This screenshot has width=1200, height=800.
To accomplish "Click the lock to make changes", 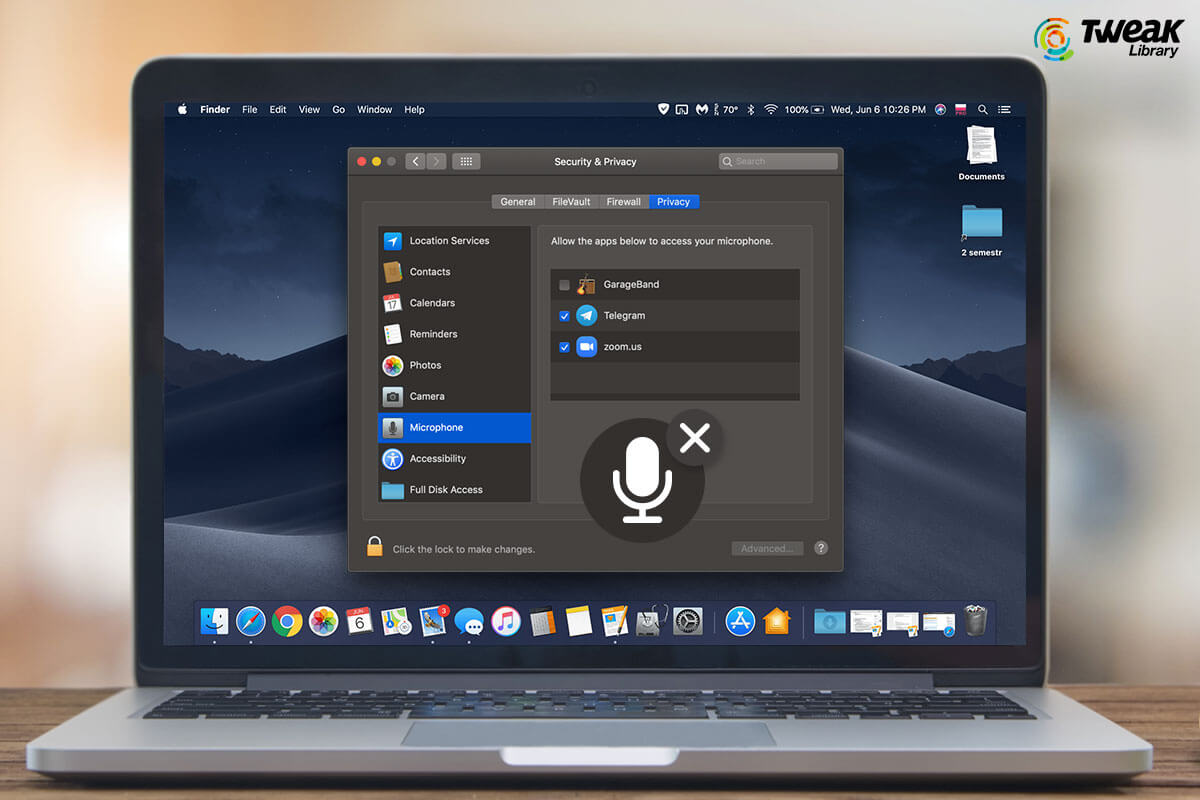I will [375, 545].
